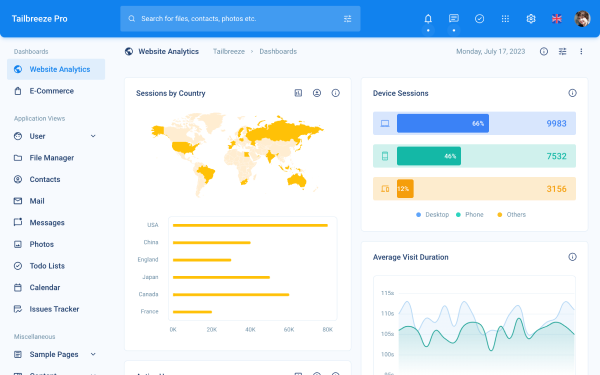Click the Mail envelope icon

[18, 201]
